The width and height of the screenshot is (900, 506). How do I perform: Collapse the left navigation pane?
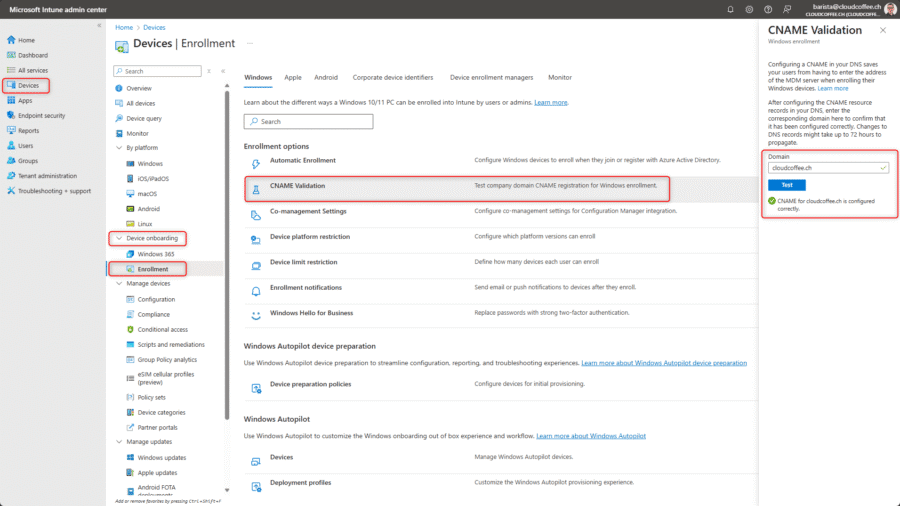(99, 25)
